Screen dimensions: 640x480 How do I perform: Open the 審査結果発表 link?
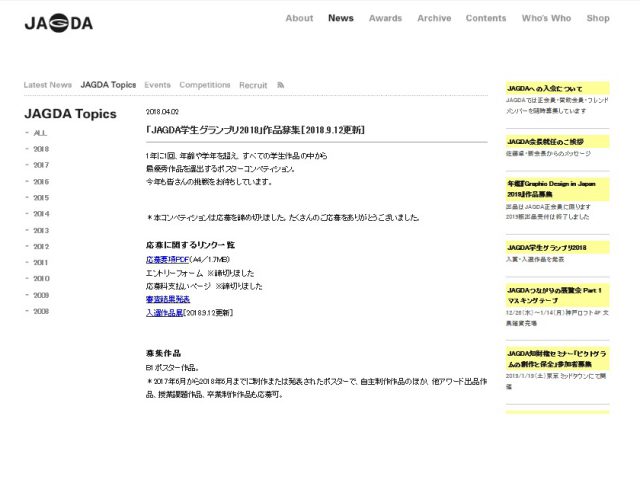[x=168, y=299]
